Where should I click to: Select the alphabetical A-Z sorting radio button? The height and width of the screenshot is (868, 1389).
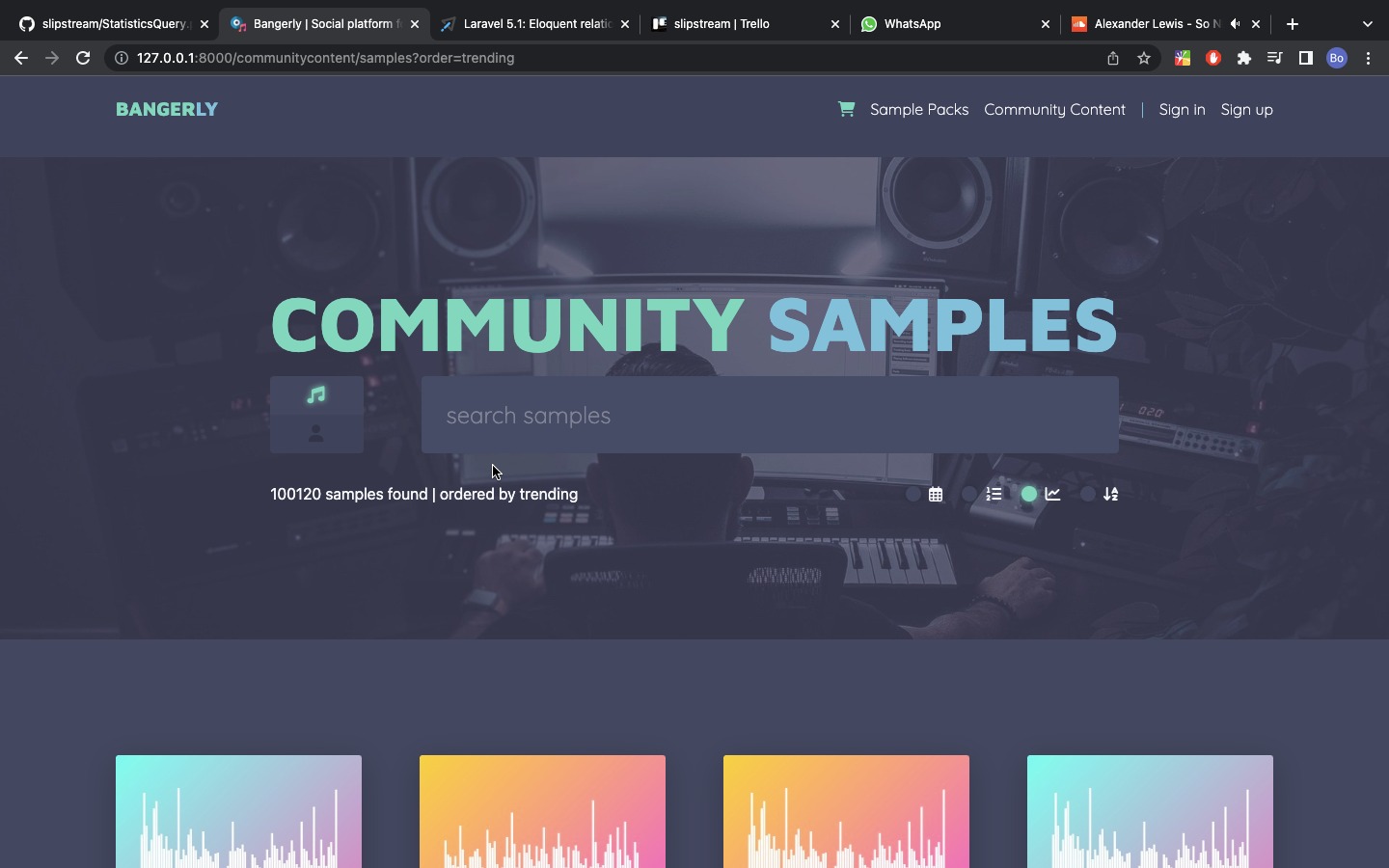(1087, 494)
